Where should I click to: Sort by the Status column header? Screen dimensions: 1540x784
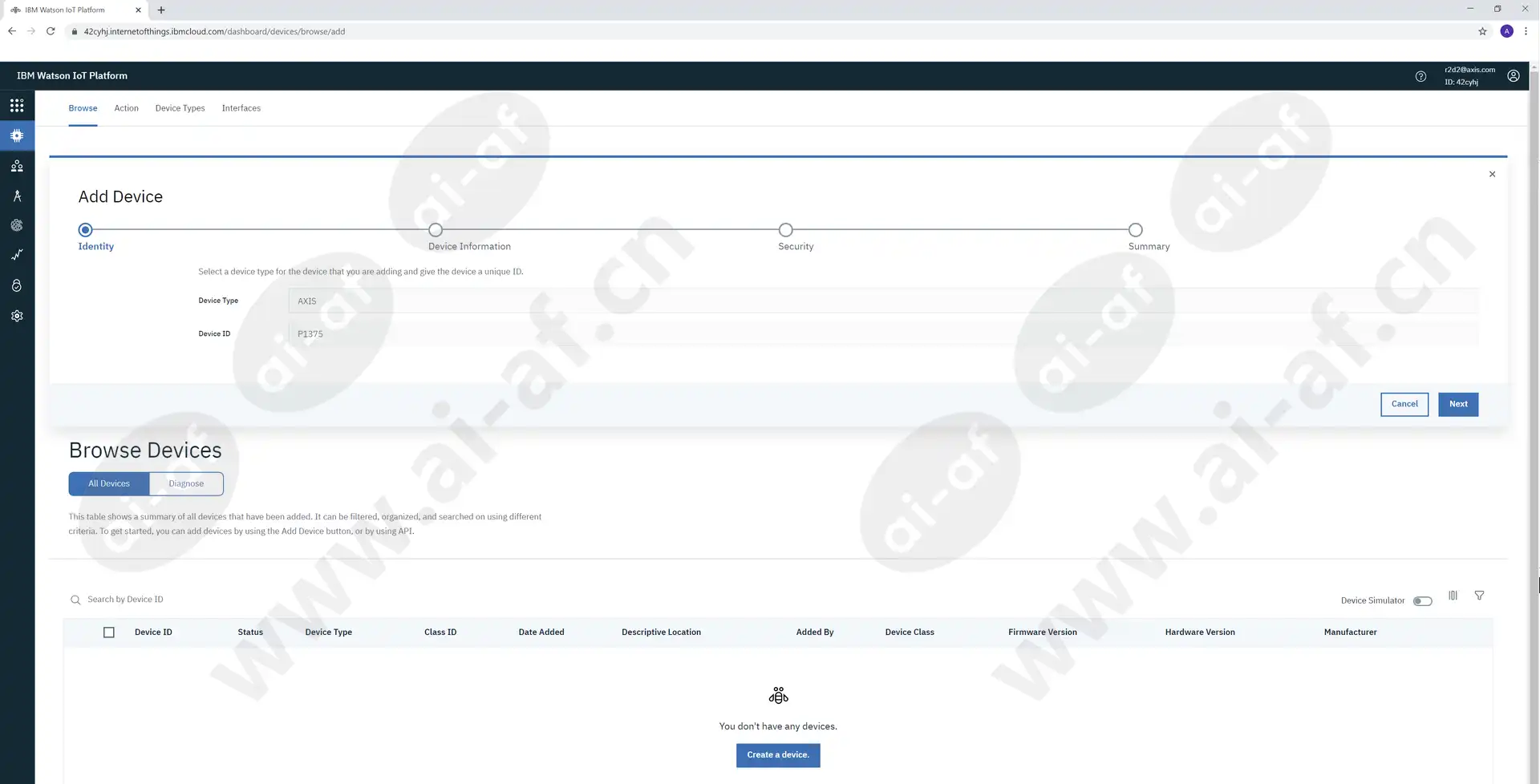(x=250, y=632)
